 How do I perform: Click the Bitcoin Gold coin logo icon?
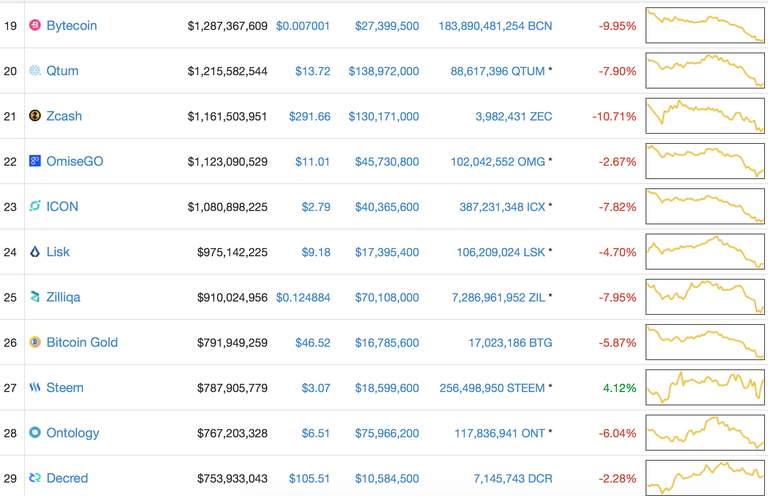(35, 342)
